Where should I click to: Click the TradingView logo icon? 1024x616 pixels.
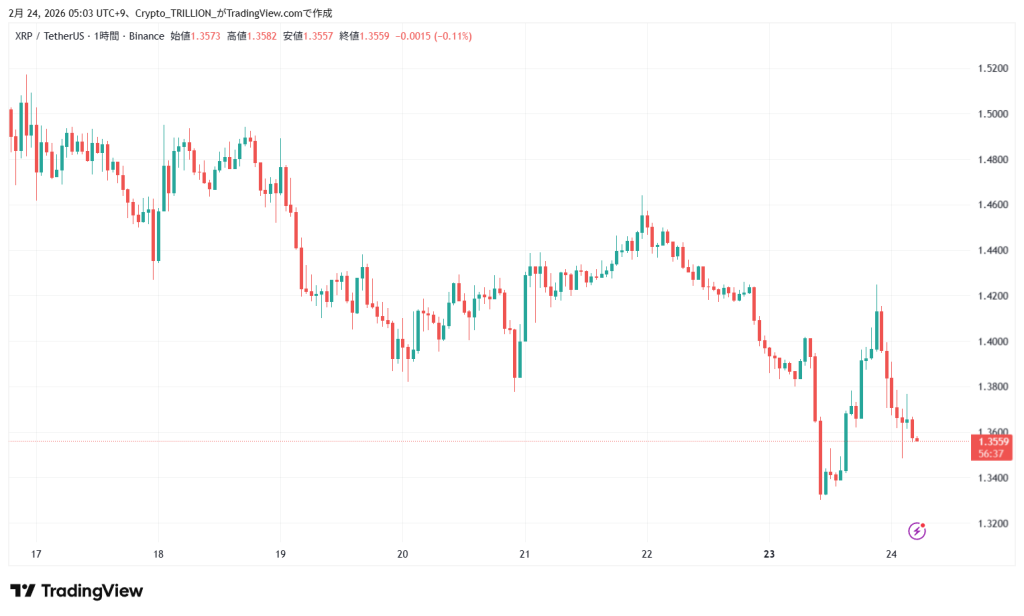[23, 591]
